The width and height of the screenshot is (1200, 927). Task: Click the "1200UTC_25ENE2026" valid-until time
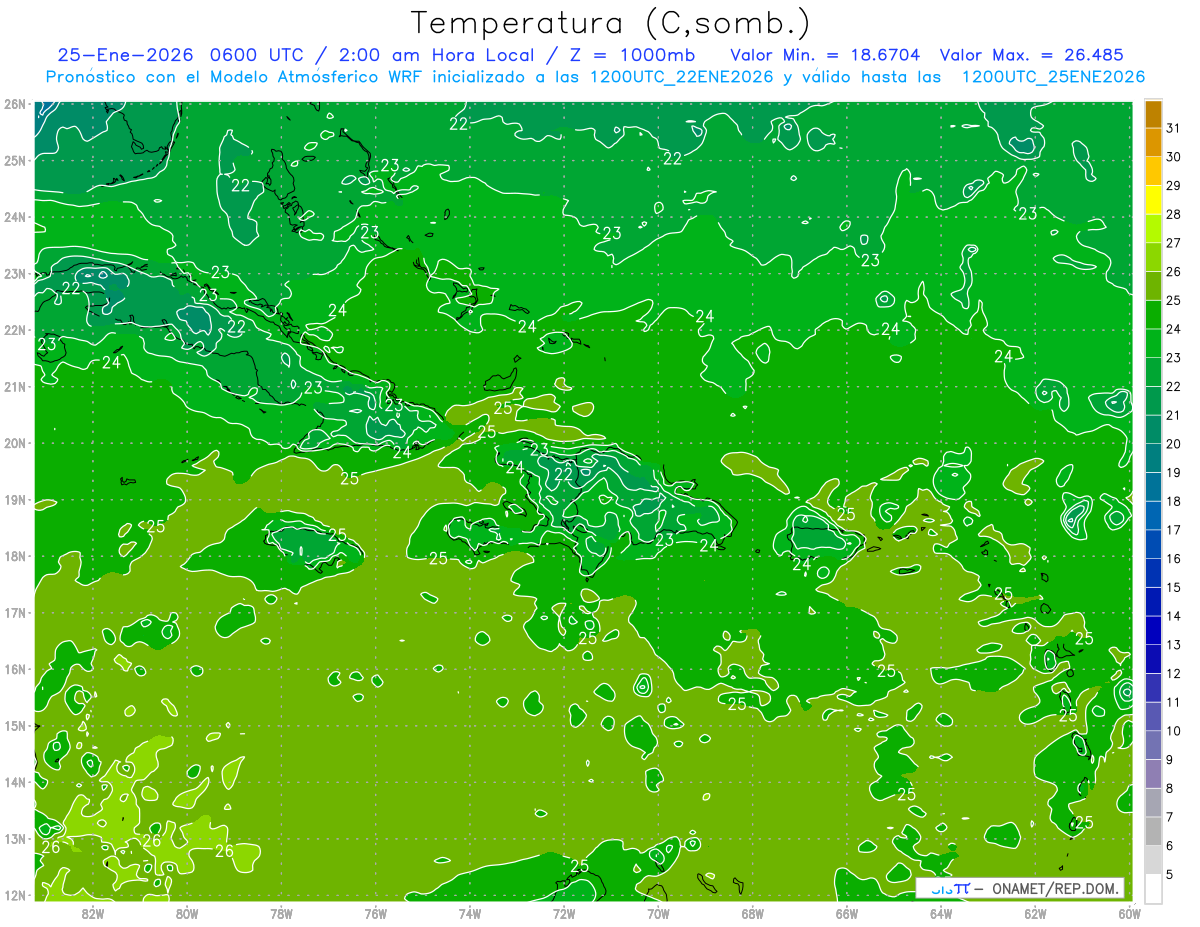click(x=1053, y=77)
